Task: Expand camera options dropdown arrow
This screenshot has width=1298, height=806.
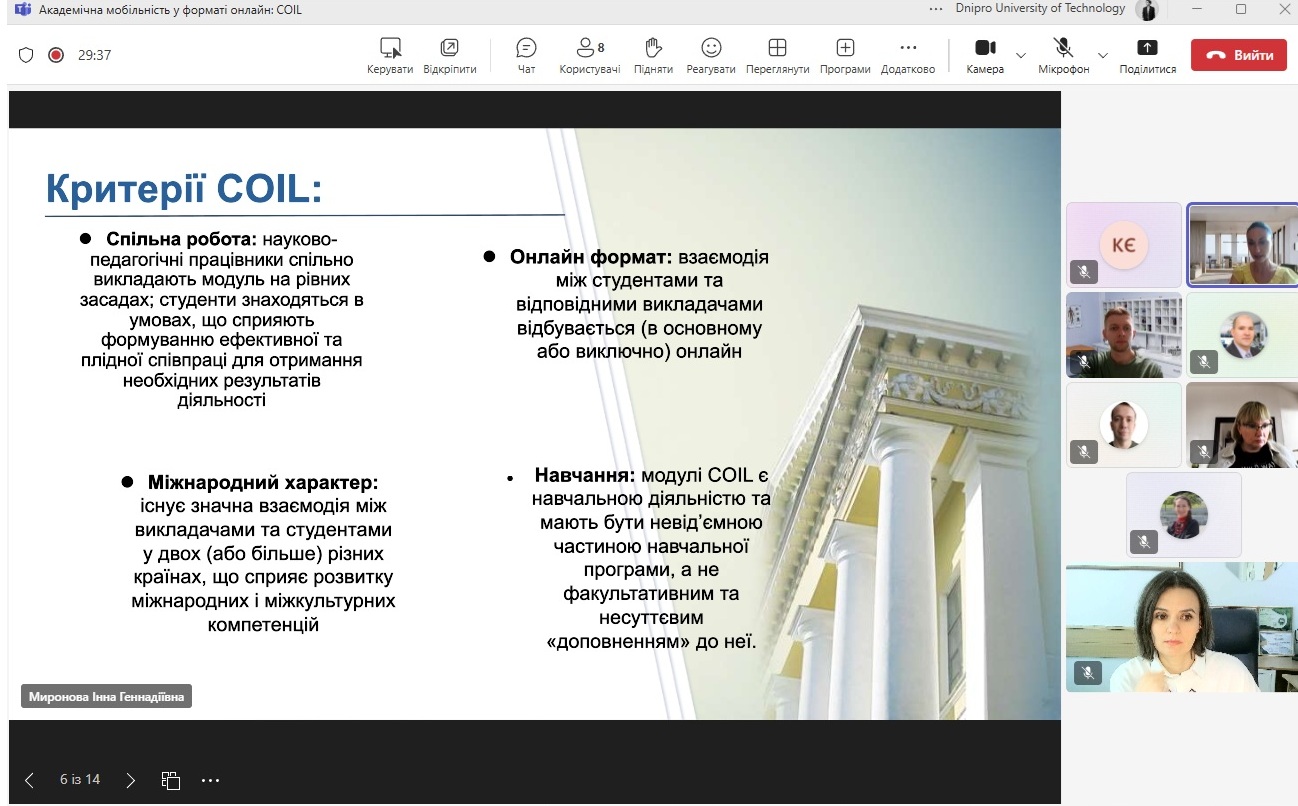Action: pyautogui.click(x=1021, y=55)
